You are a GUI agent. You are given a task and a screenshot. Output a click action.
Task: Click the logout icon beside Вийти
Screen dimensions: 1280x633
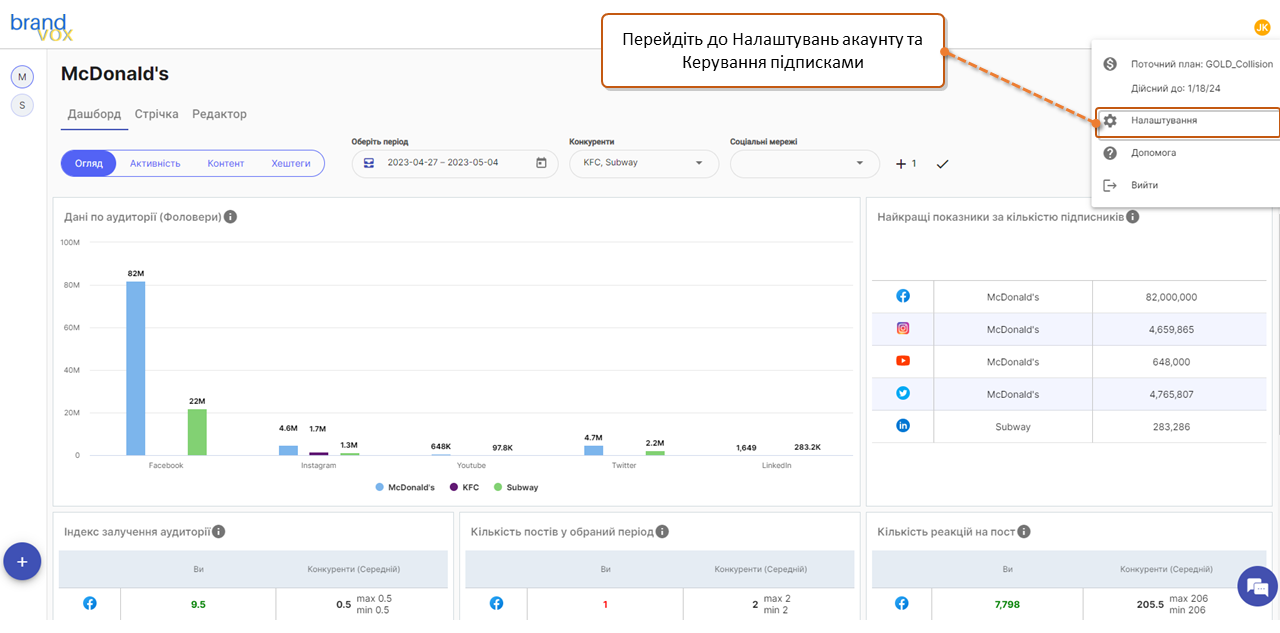pos(1110,185)
